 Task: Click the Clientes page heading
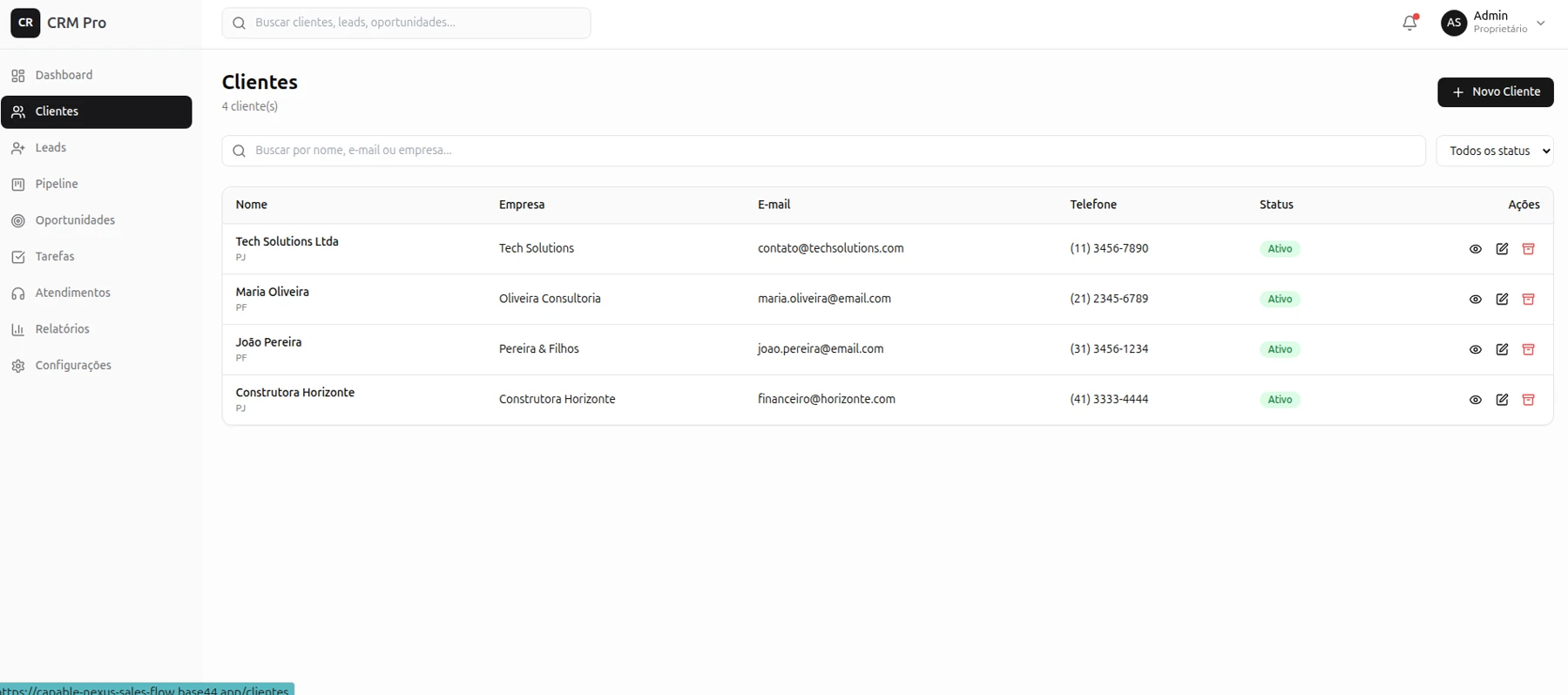pos(260,82)
